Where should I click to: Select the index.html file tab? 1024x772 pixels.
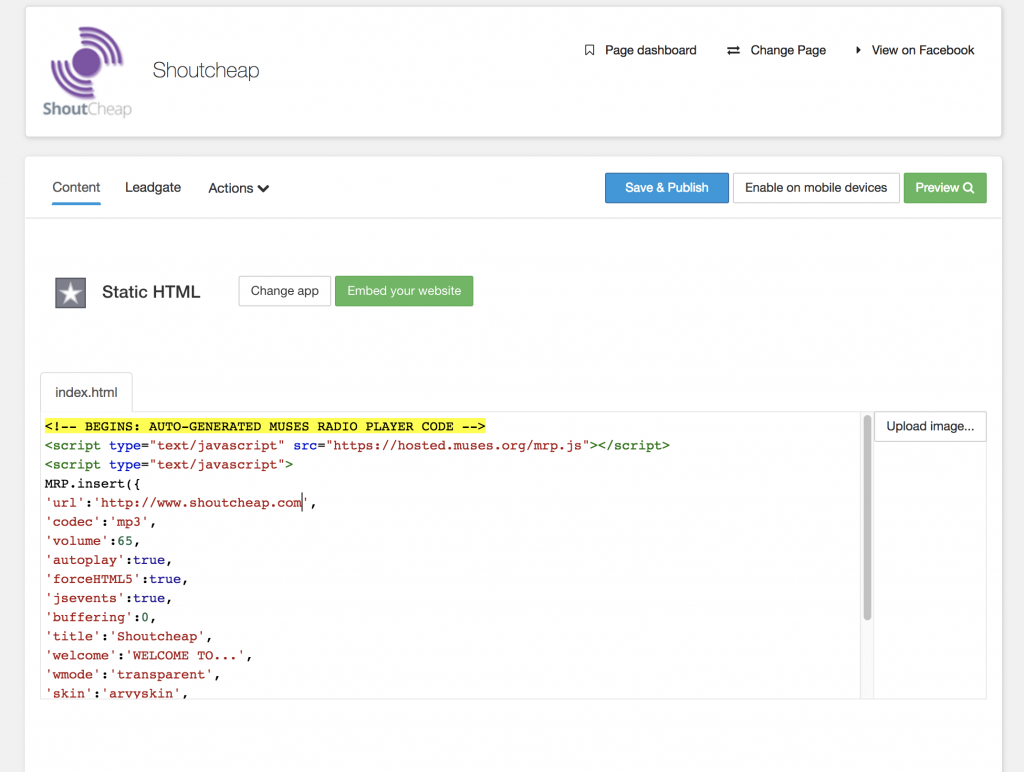(x=86, y=392)
